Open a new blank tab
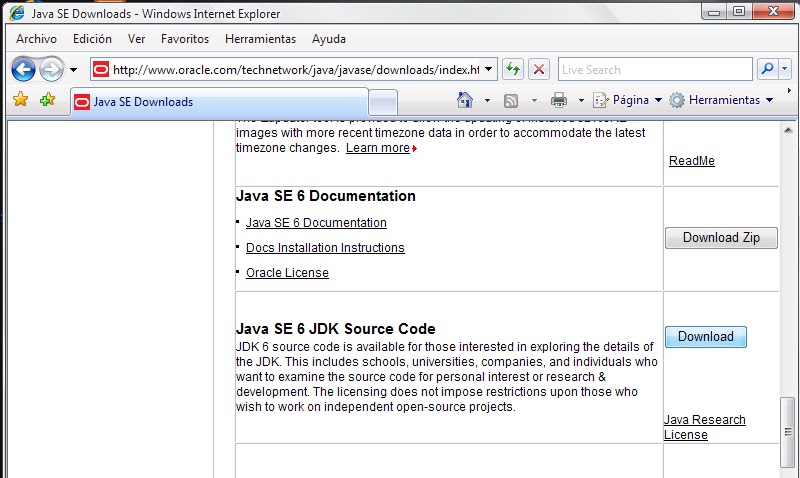Screen dimensions: 800x478 (383, 102)
